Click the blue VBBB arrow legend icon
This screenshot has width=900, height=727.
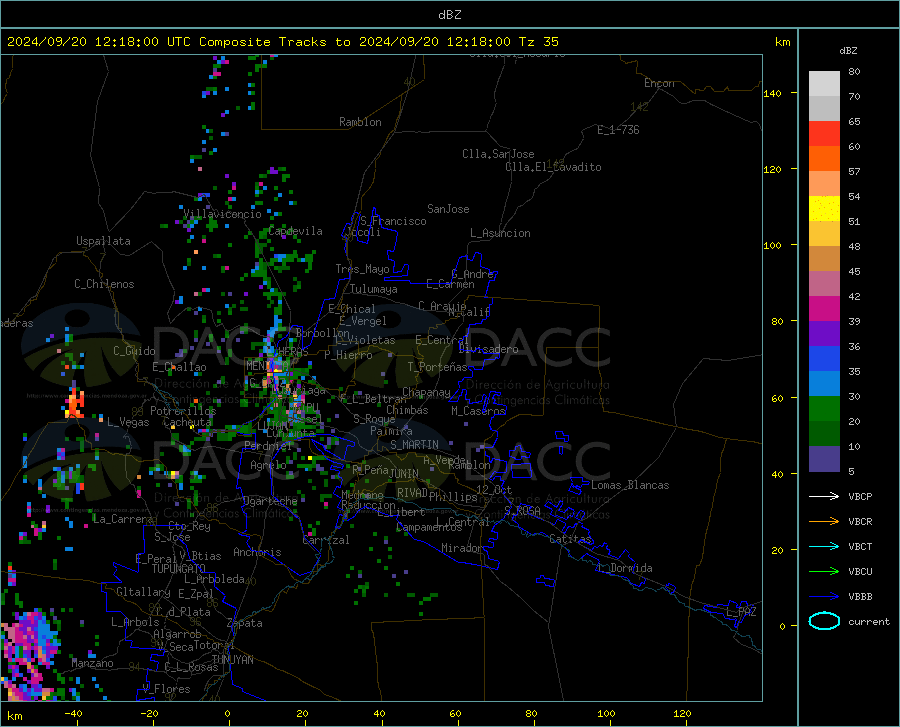tap(824, 597)
